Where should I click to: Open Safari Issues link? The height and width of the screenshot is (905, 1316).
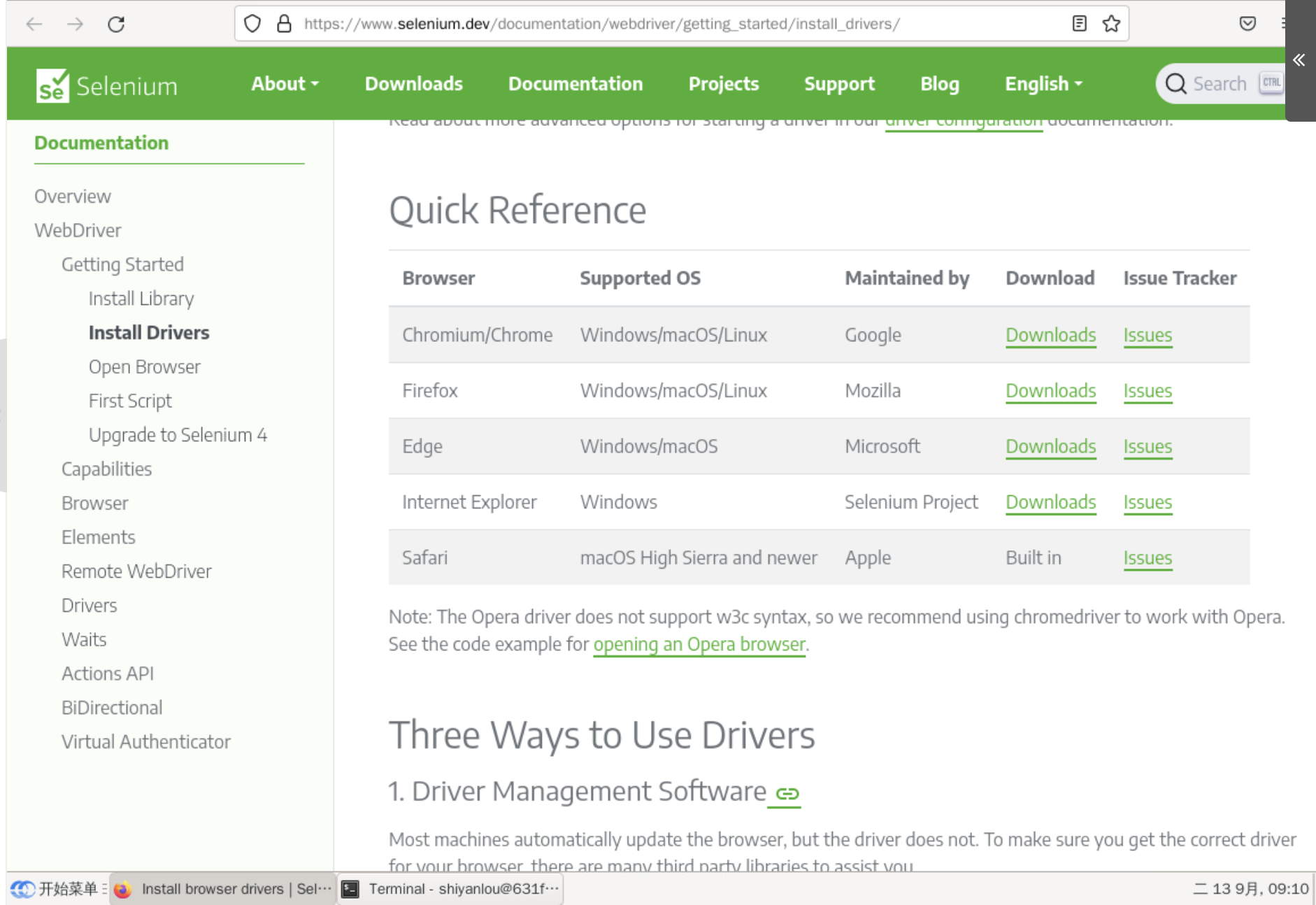pyautogui.click(x=1147, y=557)
